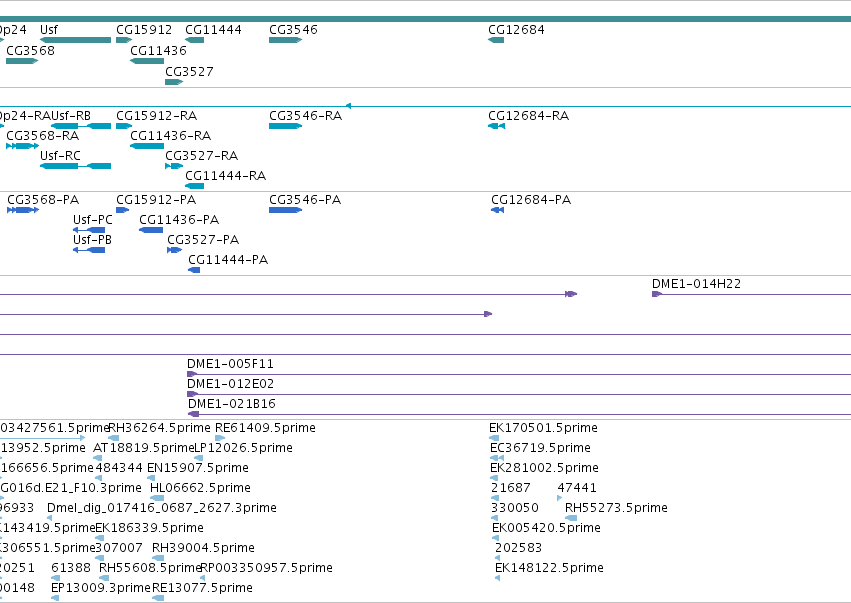Click the LP12026.5prime EST marker

pyautogui.click(x=199, y=458)
